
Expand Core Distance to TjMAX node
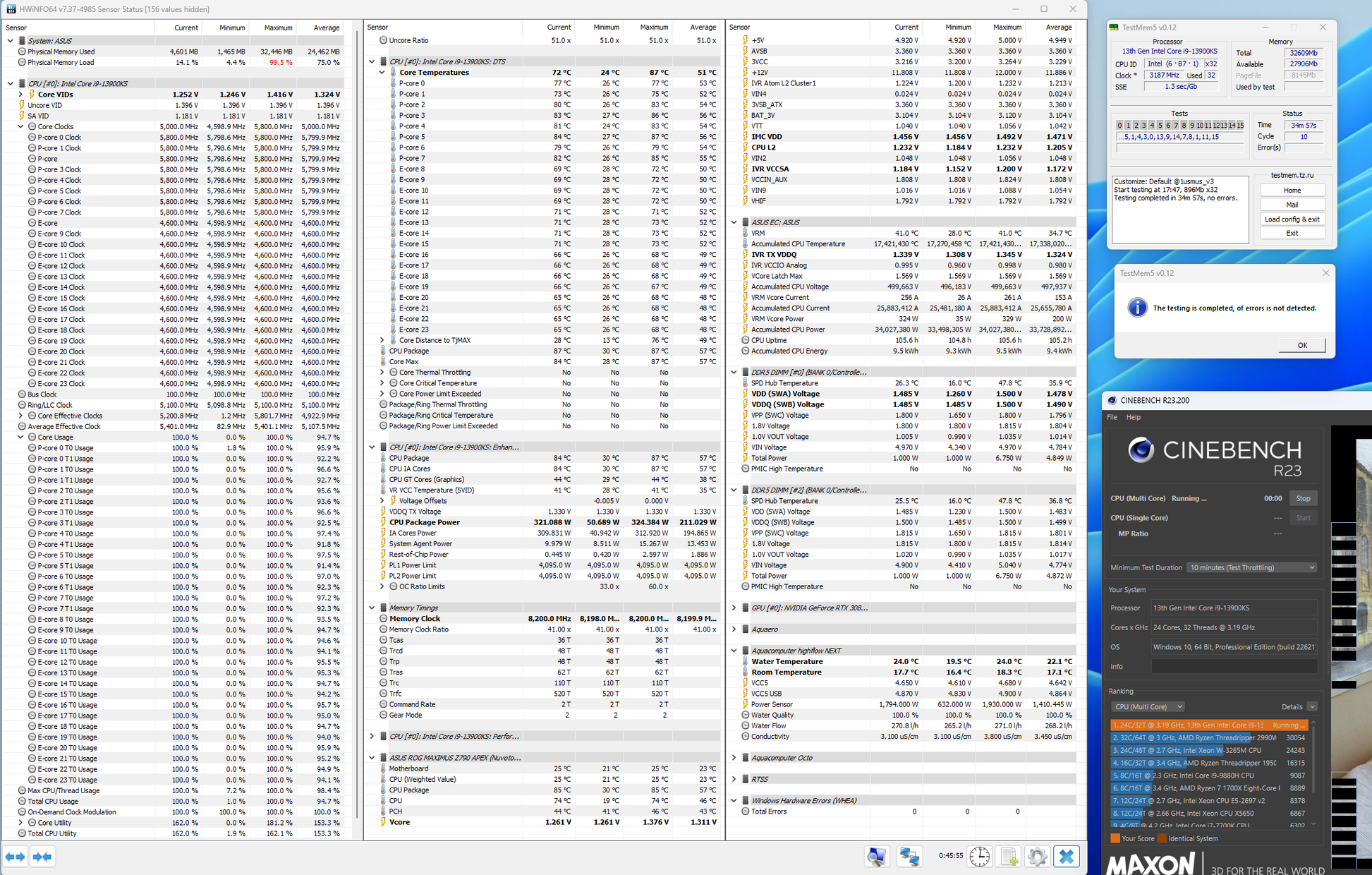(x=382, y=340)
